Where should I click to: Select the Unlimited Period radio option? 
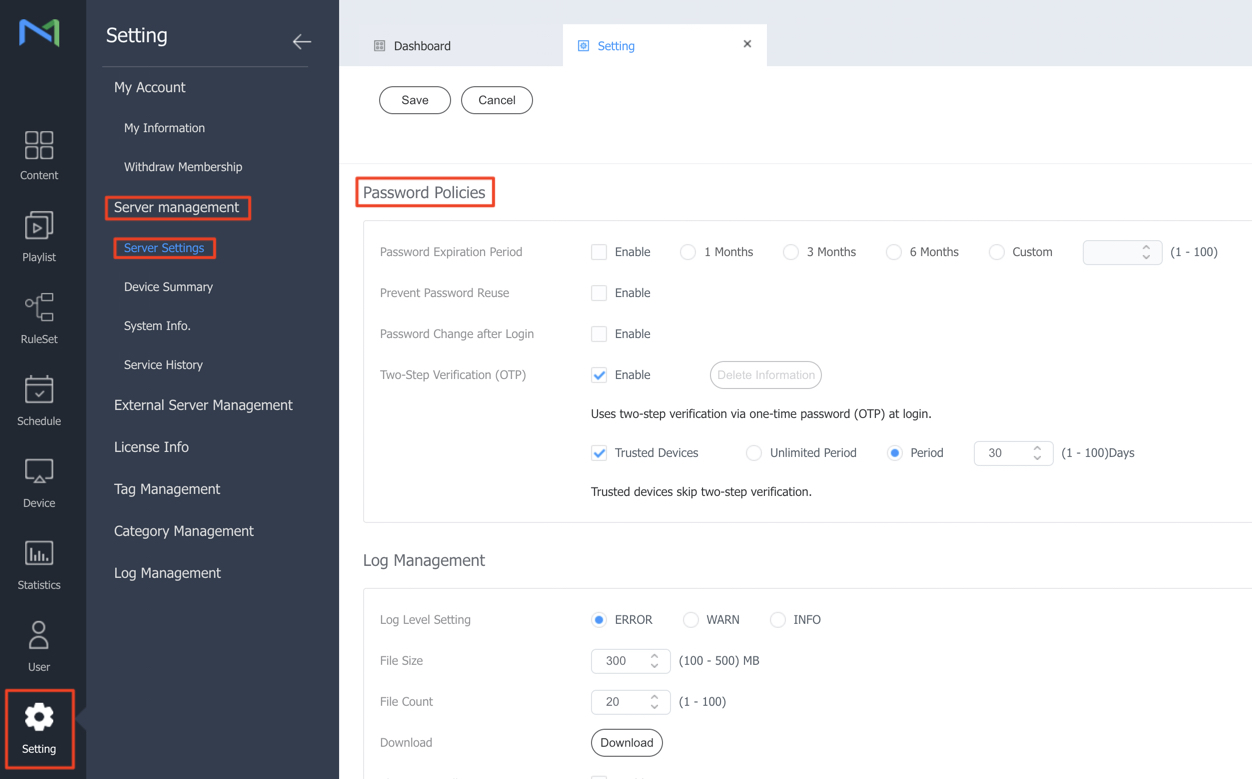pos(754,453)
